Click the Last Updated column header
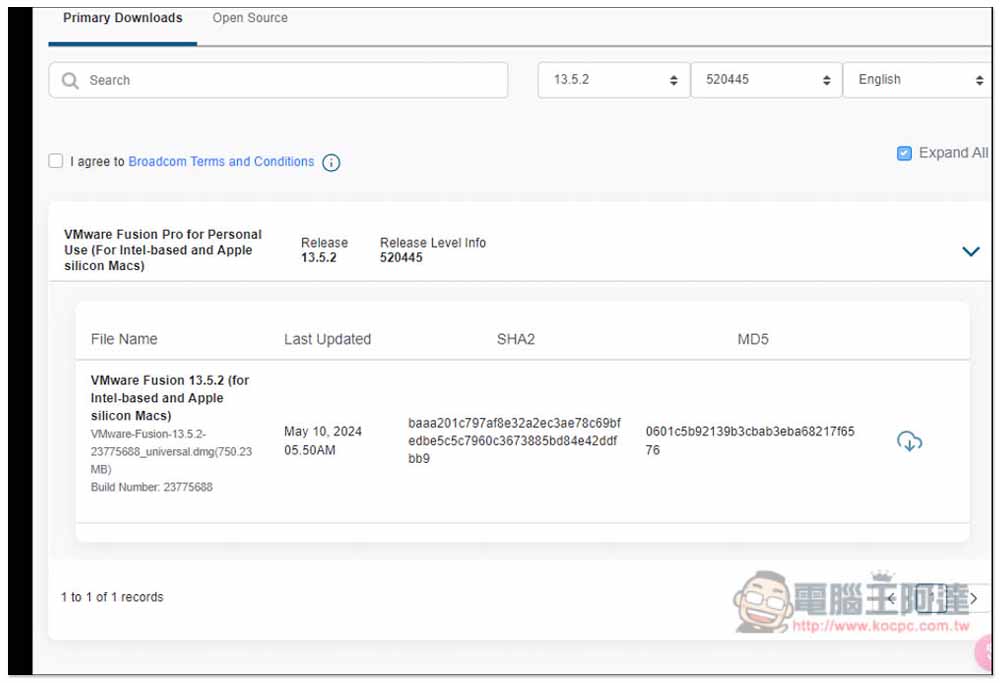The height and width of the screenshot is (683, 1000). [x=327, y=339]
